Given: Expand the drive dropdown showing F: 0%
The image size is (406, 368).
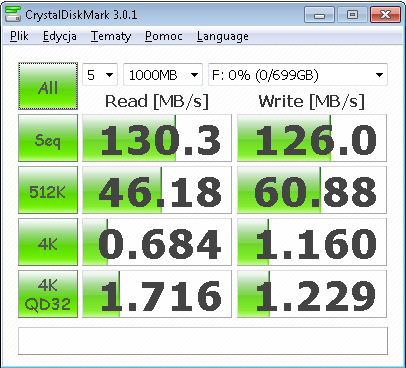Looking at the screenshot, I should [x=298, y=75].
